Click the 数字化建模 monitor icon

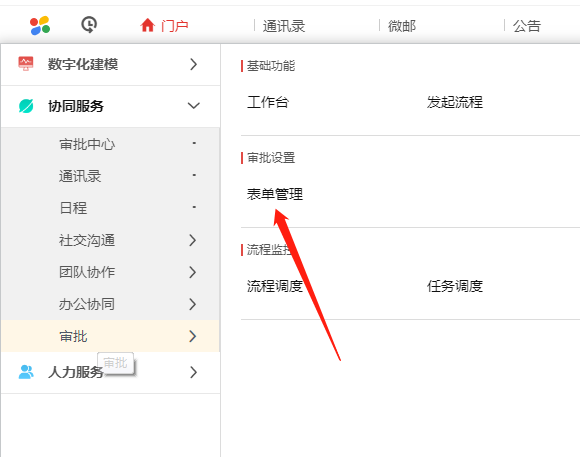[26, 64]
